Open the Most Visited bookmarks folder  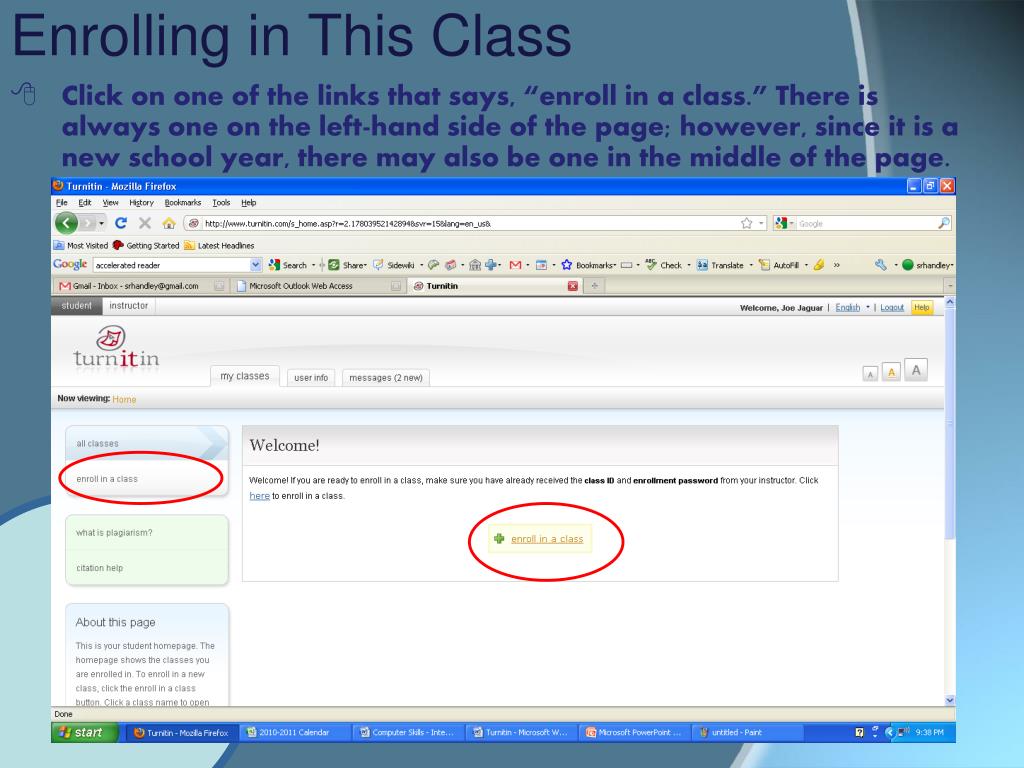pyautogui.click(x=80, y=246)
